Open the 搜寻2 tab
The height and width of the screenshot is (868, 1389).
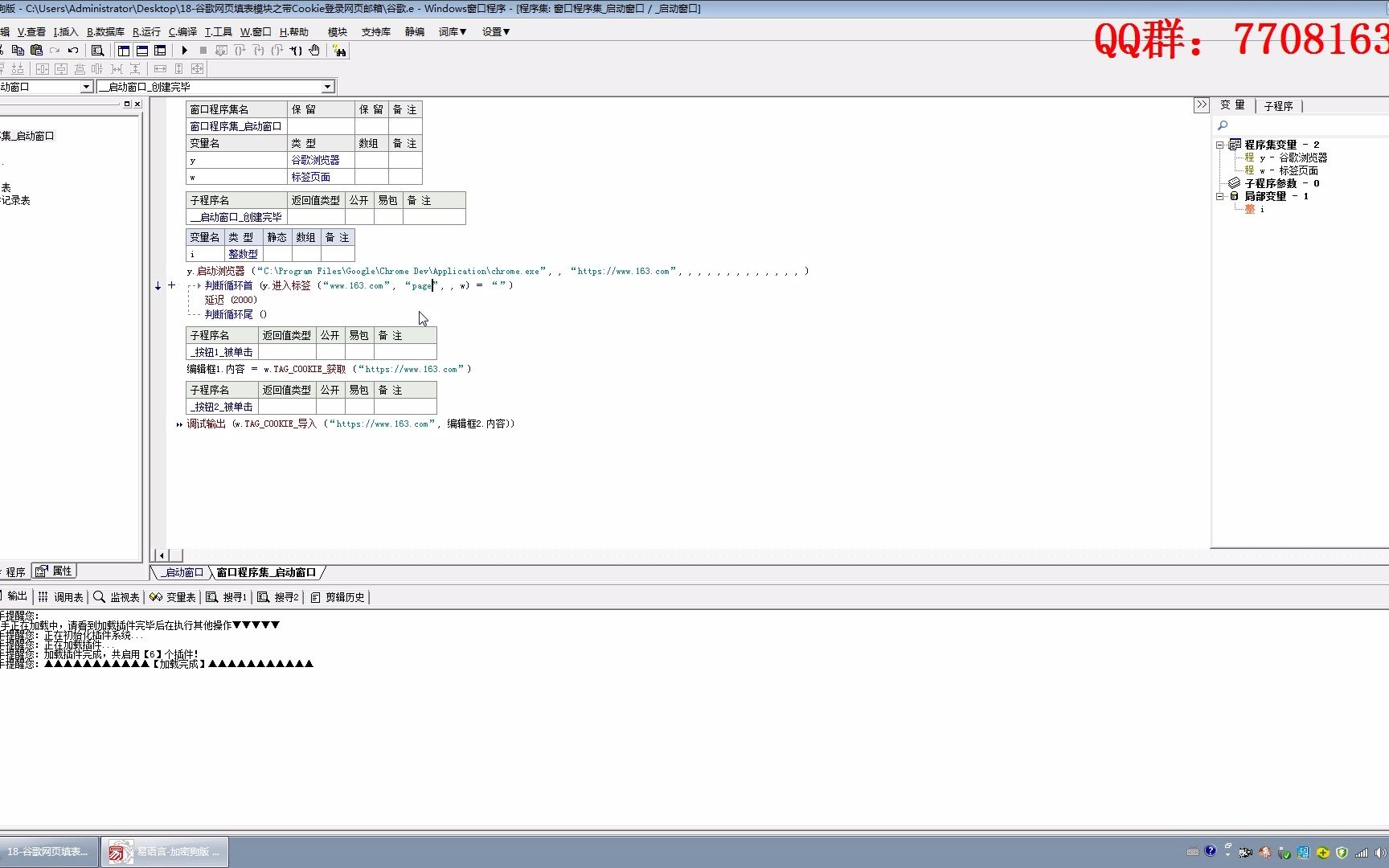point(278,596)
